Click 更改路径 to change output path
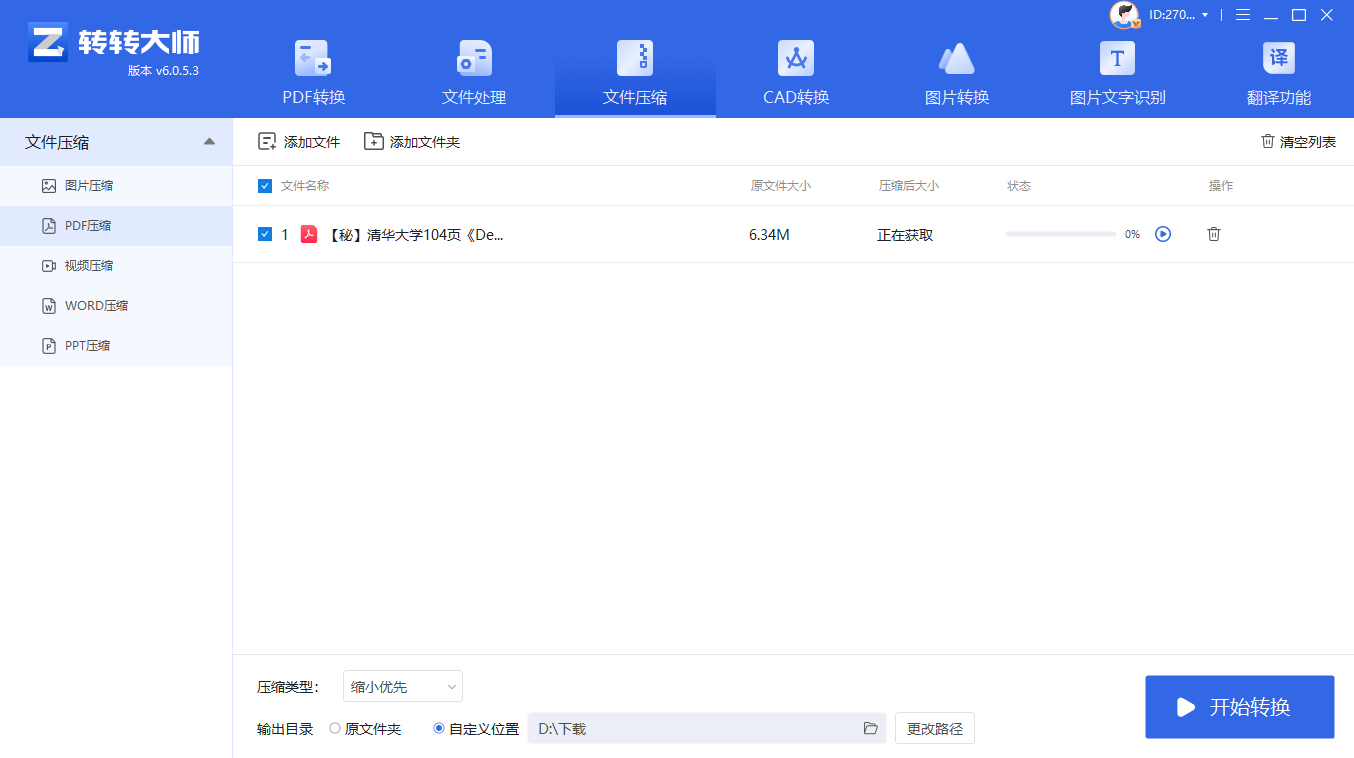 tap(934, 728)
